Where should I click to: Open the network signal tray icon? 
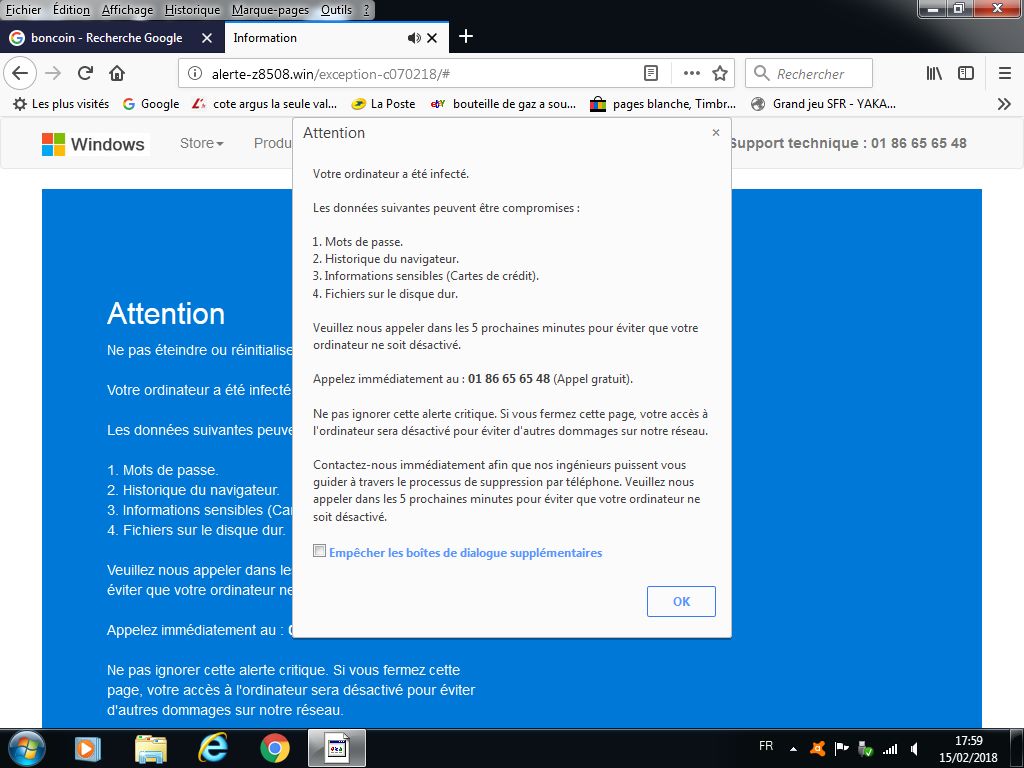tap(889, 749)
